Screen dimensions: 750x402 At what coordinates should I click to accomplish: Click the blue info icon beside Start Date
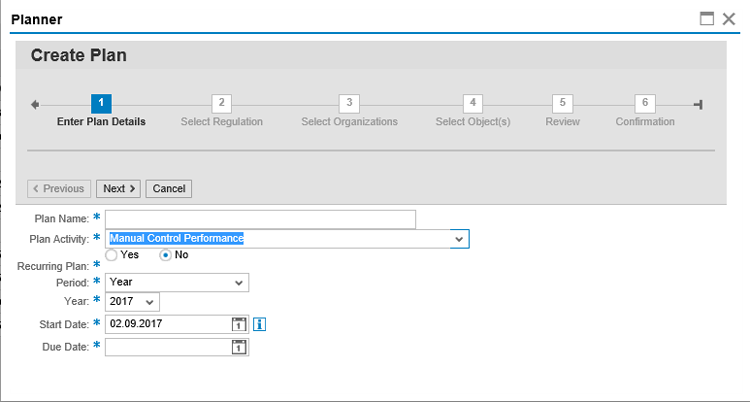(x=258, y=324)
